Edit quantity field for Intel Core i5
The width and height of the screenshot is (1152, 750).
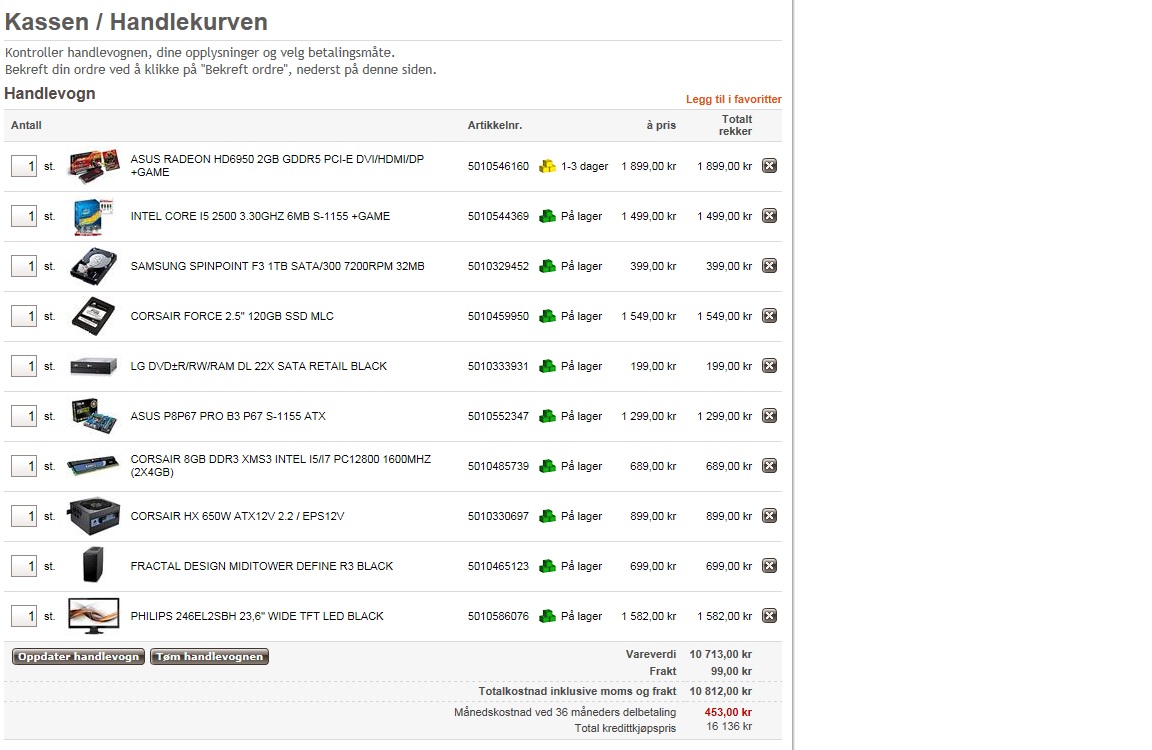[x=24, y=216]
